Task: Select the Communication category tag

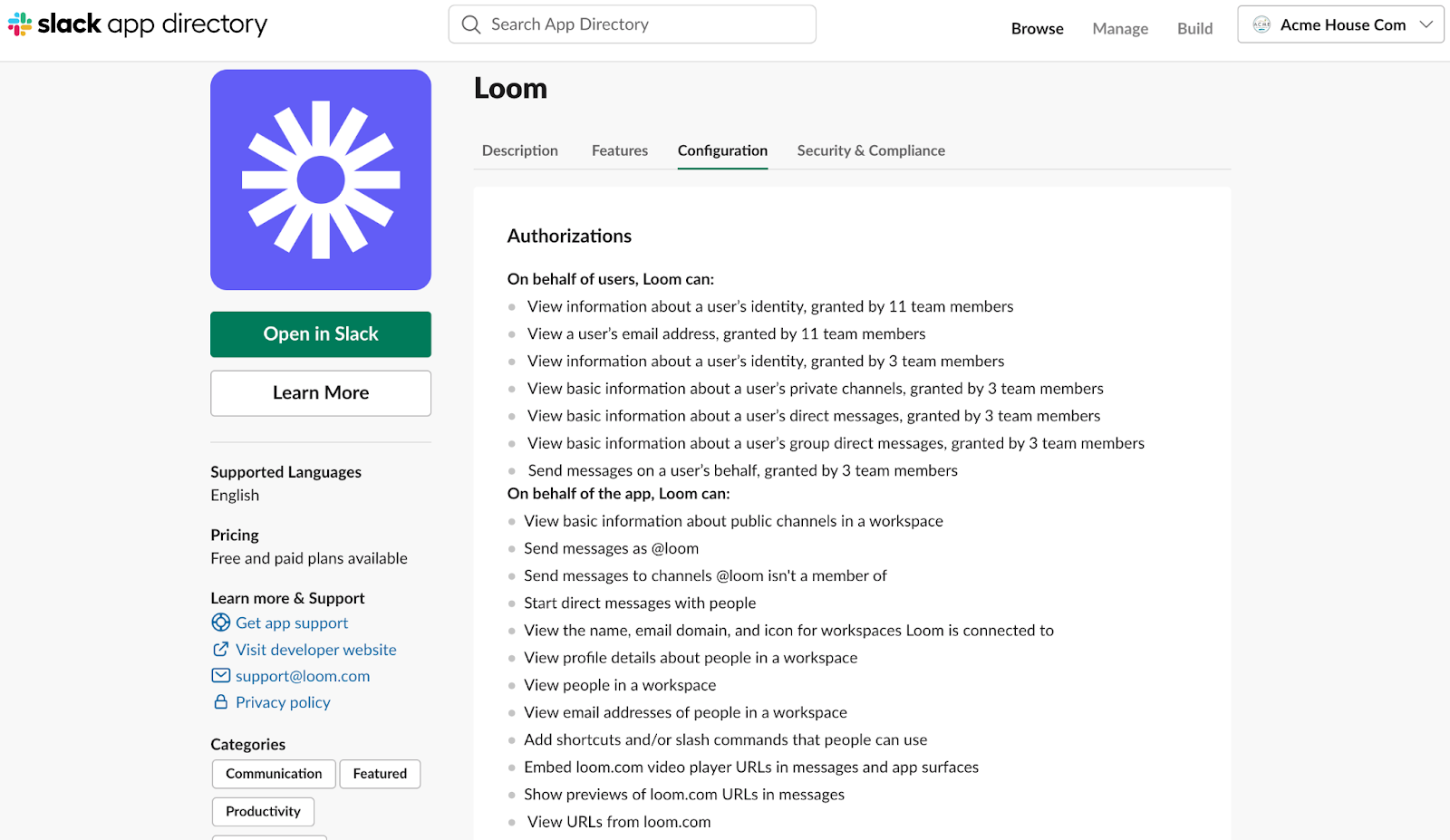Action: coord(274,774)
